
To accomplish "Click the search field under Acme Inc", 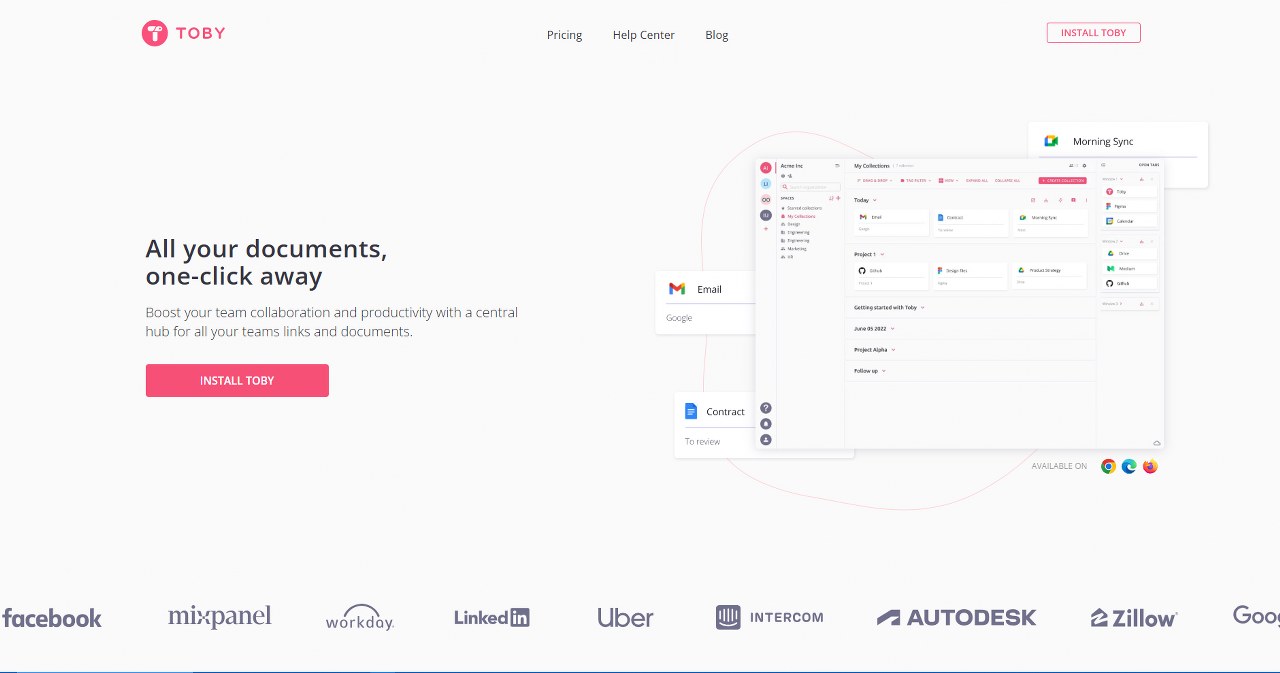I will click(x=810, y=187).
